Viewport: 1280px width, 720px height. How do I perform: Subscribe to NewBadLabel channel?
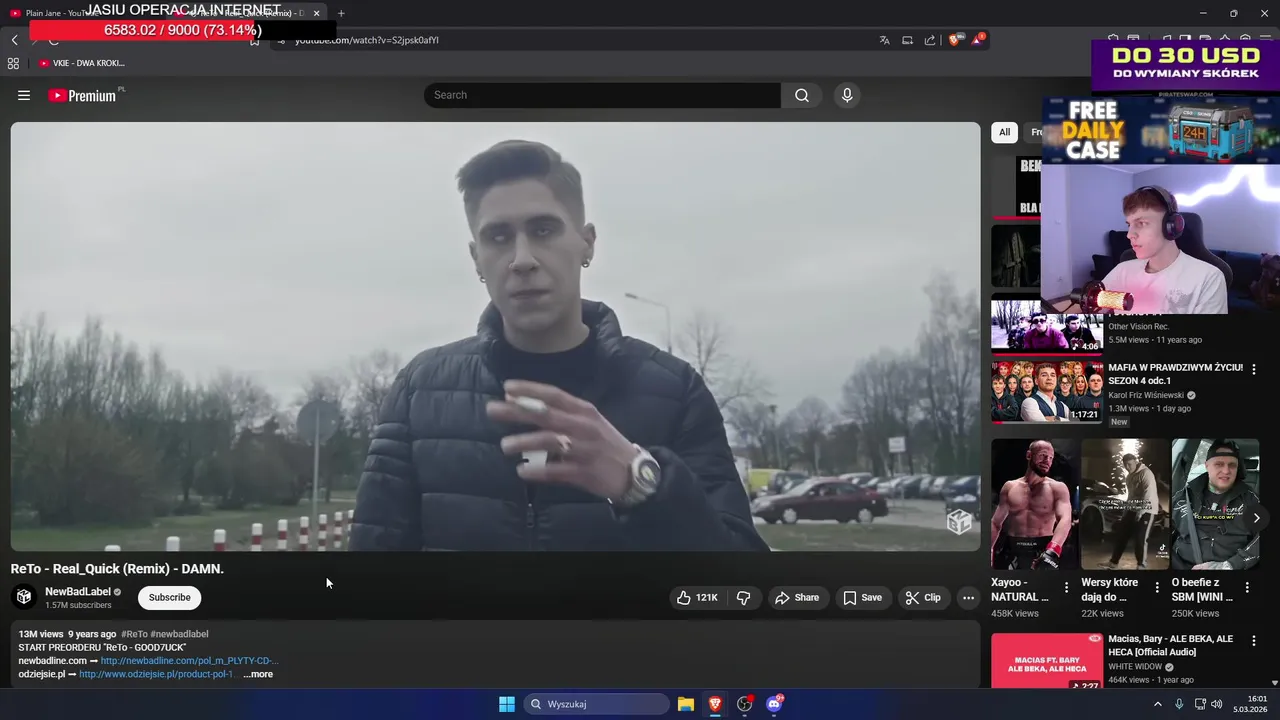pyautogui.click(x=169, y=598)
